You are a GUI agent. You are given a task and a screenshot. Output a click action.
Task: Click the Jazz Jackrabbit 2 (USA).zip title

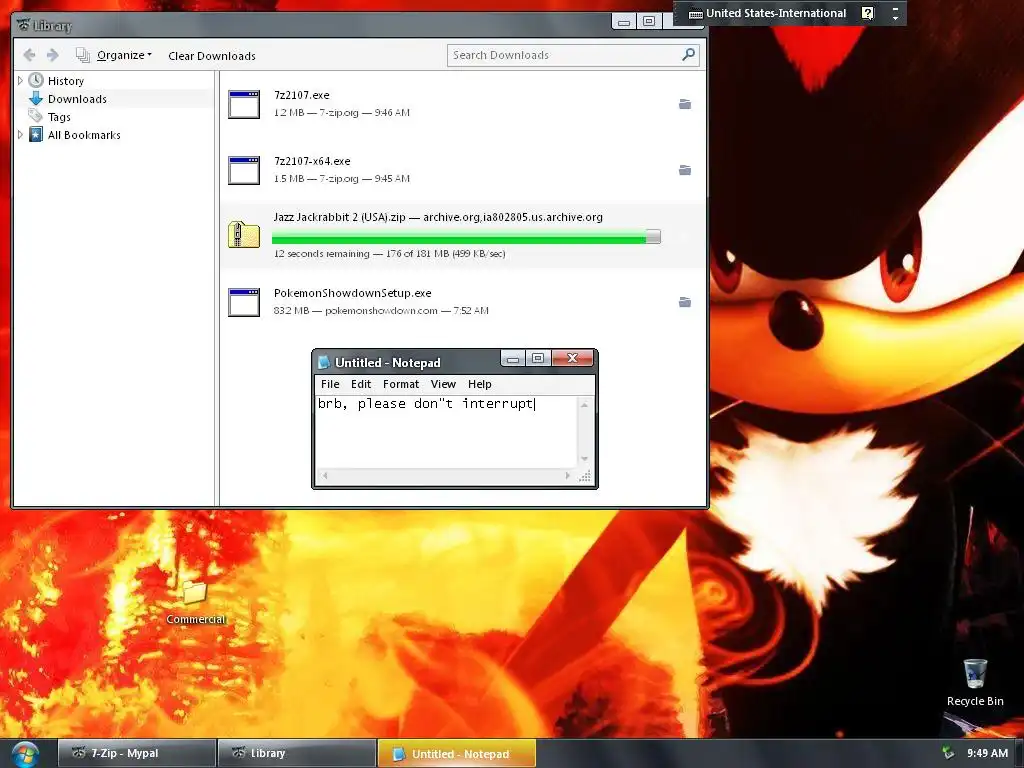(340, 217)
